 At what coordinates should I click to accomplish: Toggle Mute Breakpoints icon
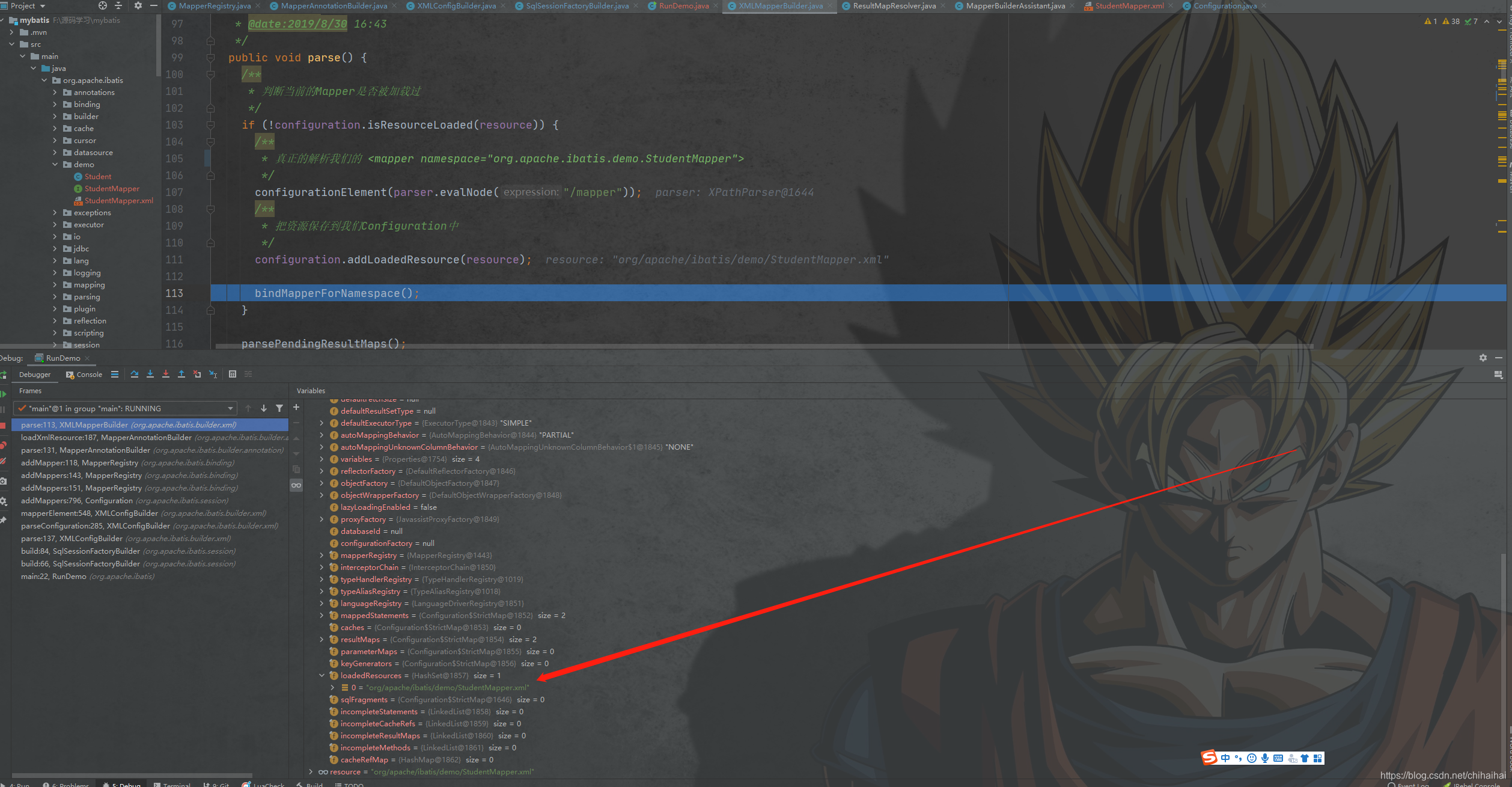click(3, 461)
